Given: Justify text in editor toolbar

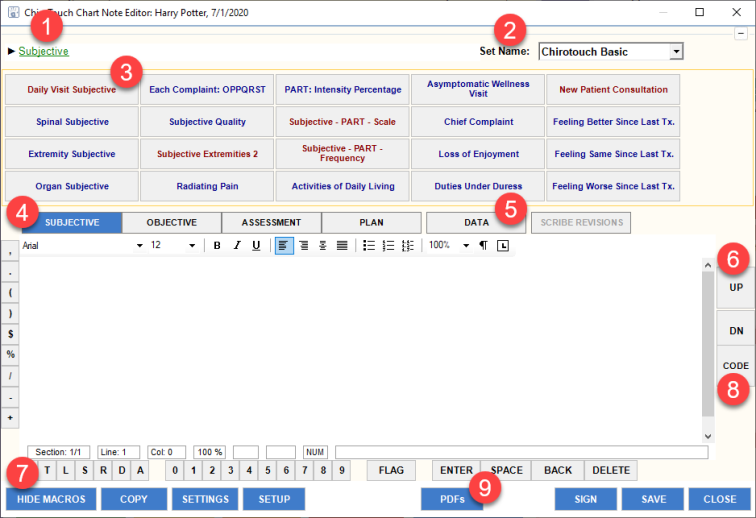Looking at the screenshot, I should [x=342, y=245].
